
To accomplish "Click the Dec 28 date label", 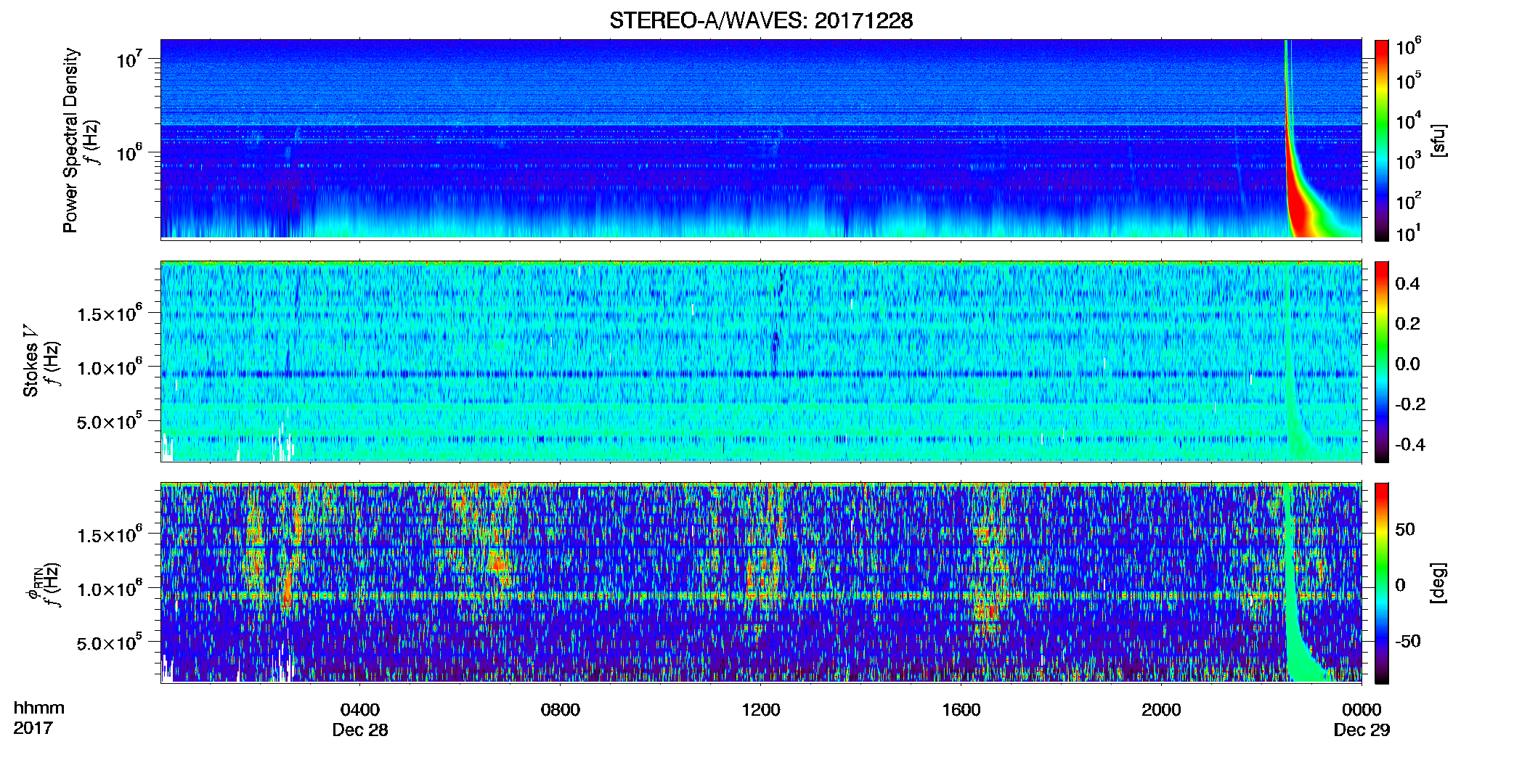I will 360,730.
